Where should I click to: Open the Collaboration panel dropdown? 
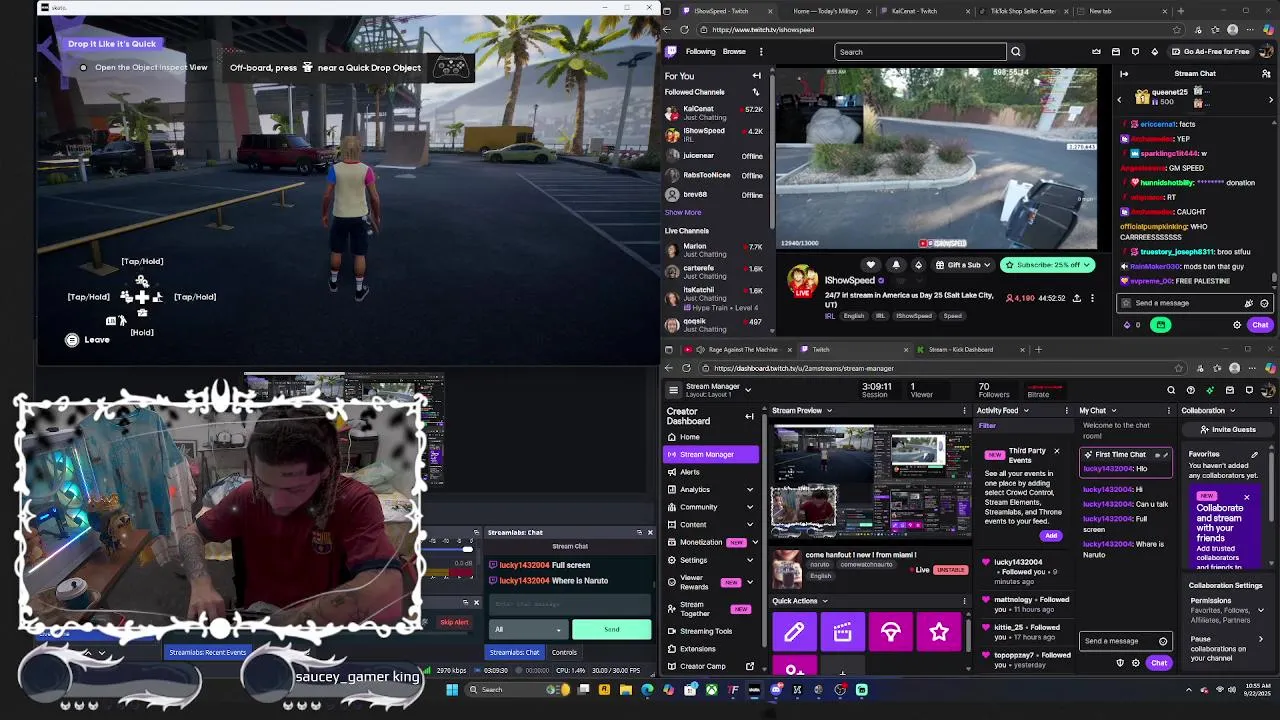1232,411
